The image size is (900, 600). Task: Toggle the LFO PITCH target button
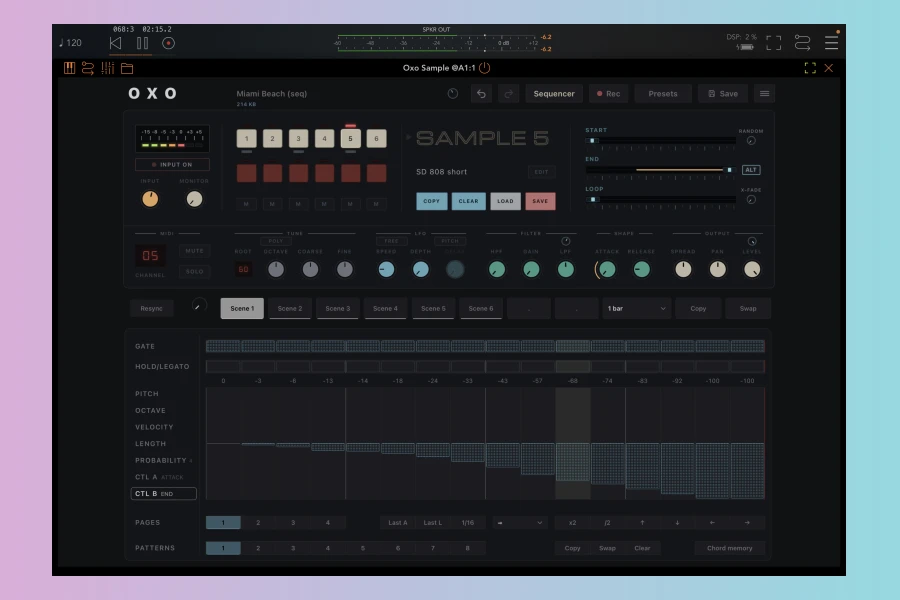450,241
